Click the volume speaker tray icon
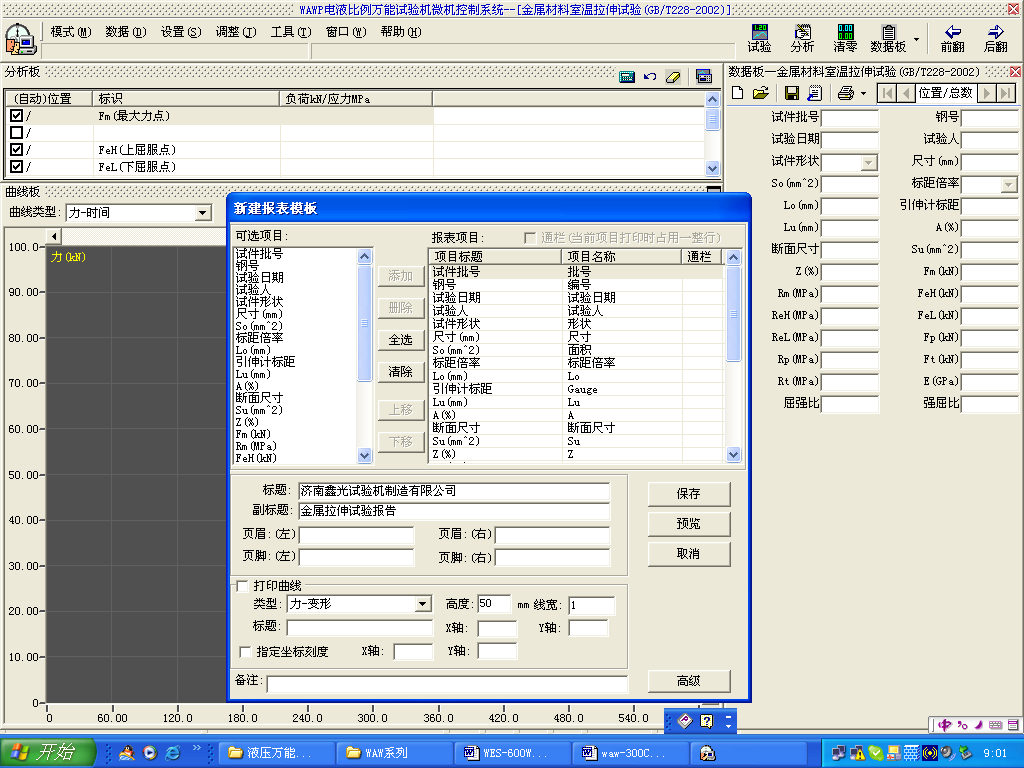The width and height of the screenshot is (1024, 768). (947, 753)
